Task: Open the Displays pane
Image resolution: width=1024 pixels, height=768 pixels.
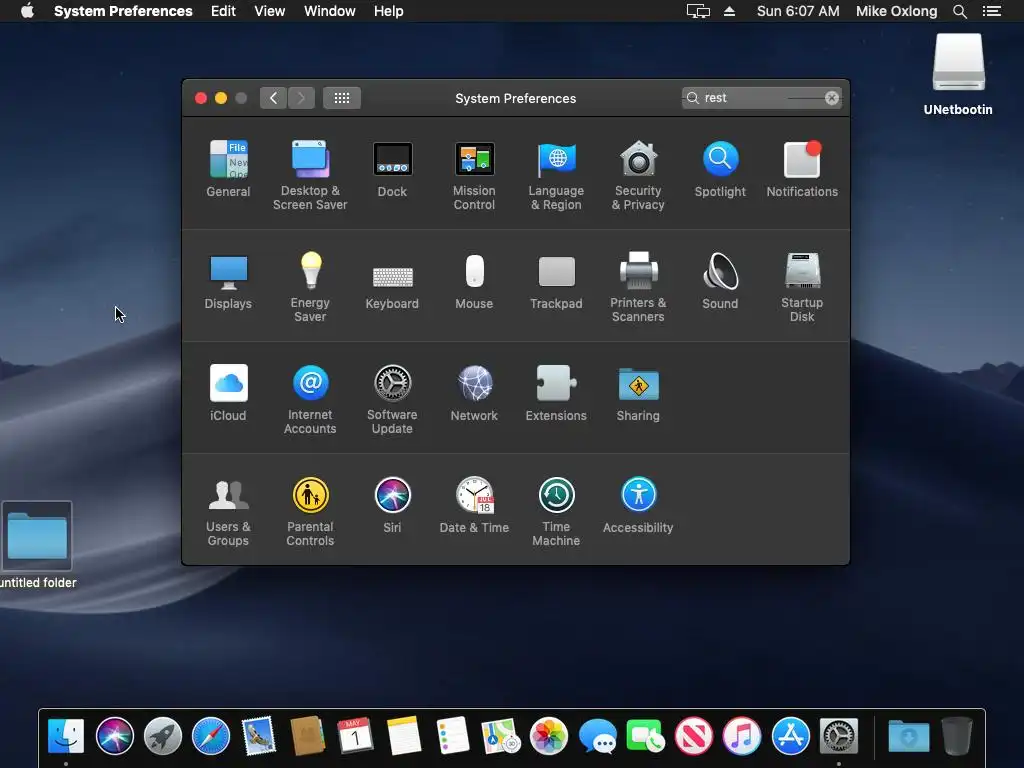Action: 228,281
